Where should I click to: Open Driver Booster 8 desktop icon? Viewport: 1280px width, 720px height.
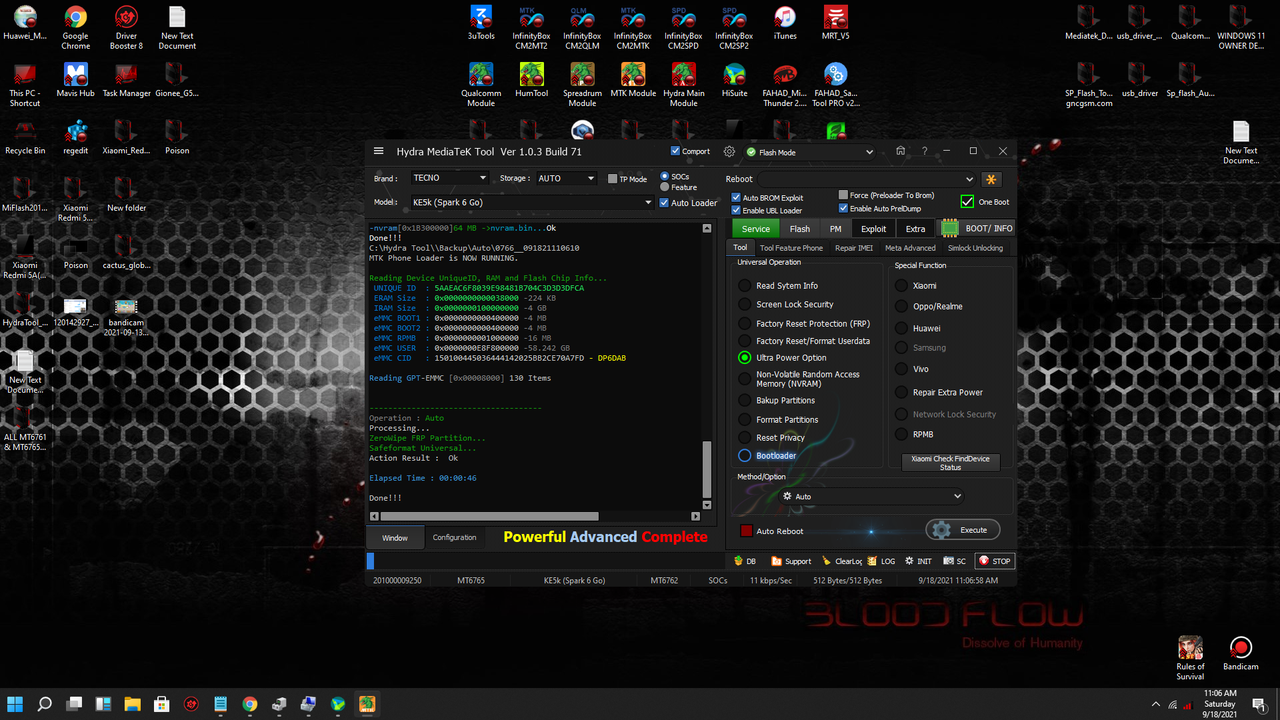pyautogui.click(x=126, y=28)
